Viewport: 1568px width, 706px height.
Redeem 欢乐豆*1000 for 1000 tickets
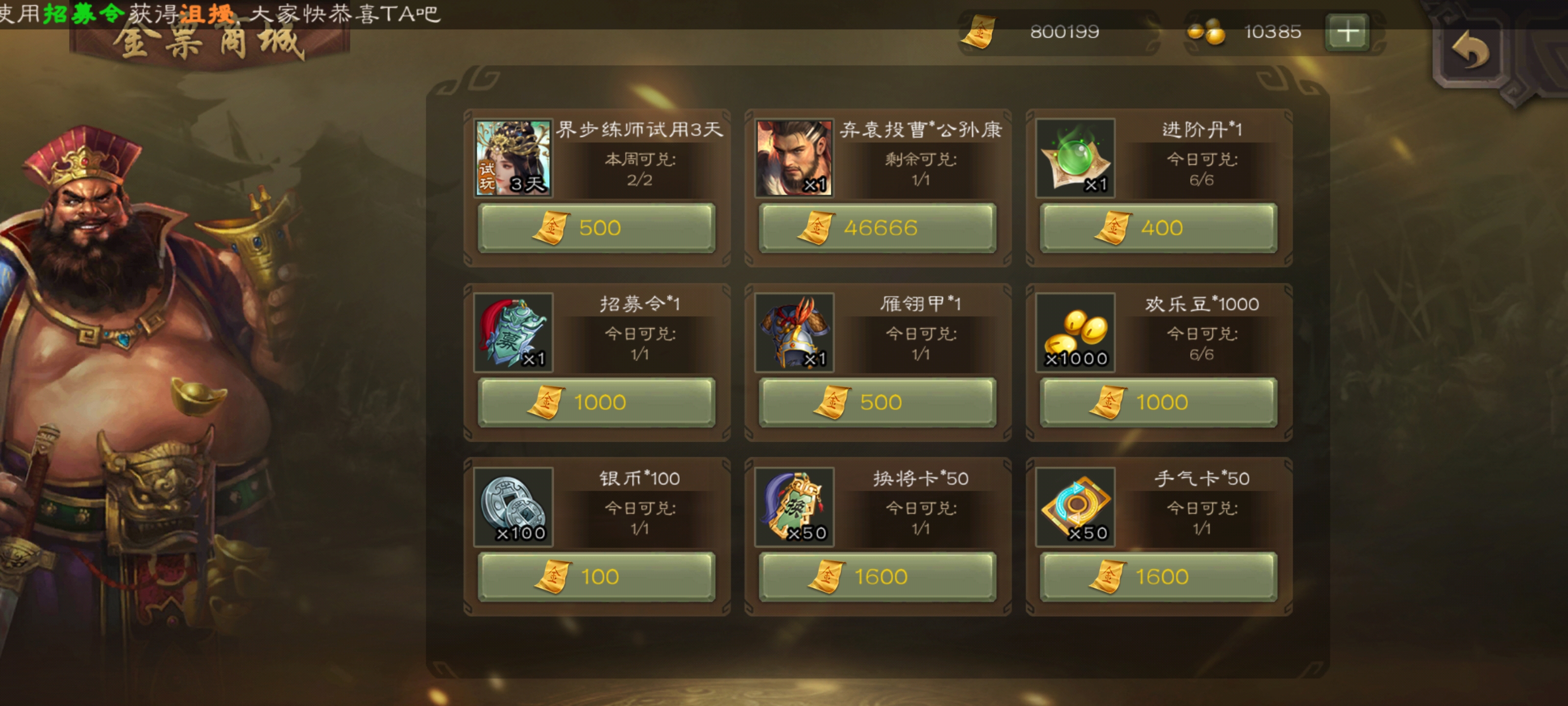tap(1158, 402)
